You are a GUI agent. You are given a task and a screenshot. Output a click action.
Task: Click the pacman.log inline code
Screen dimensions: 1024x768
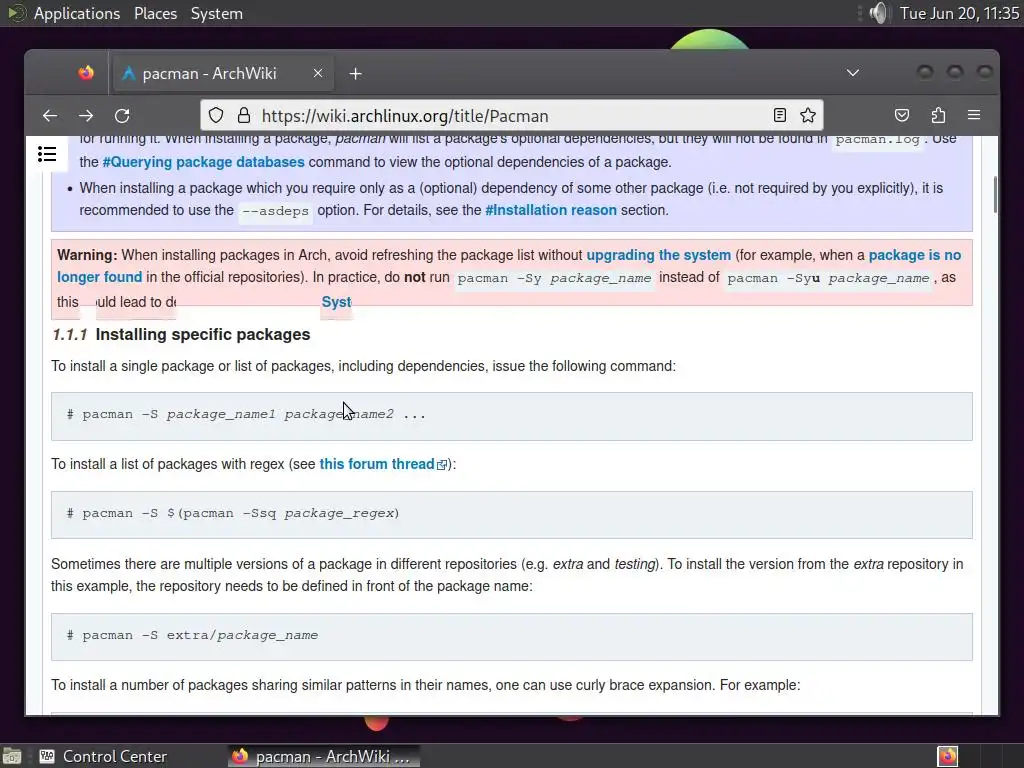coord(877,140)
